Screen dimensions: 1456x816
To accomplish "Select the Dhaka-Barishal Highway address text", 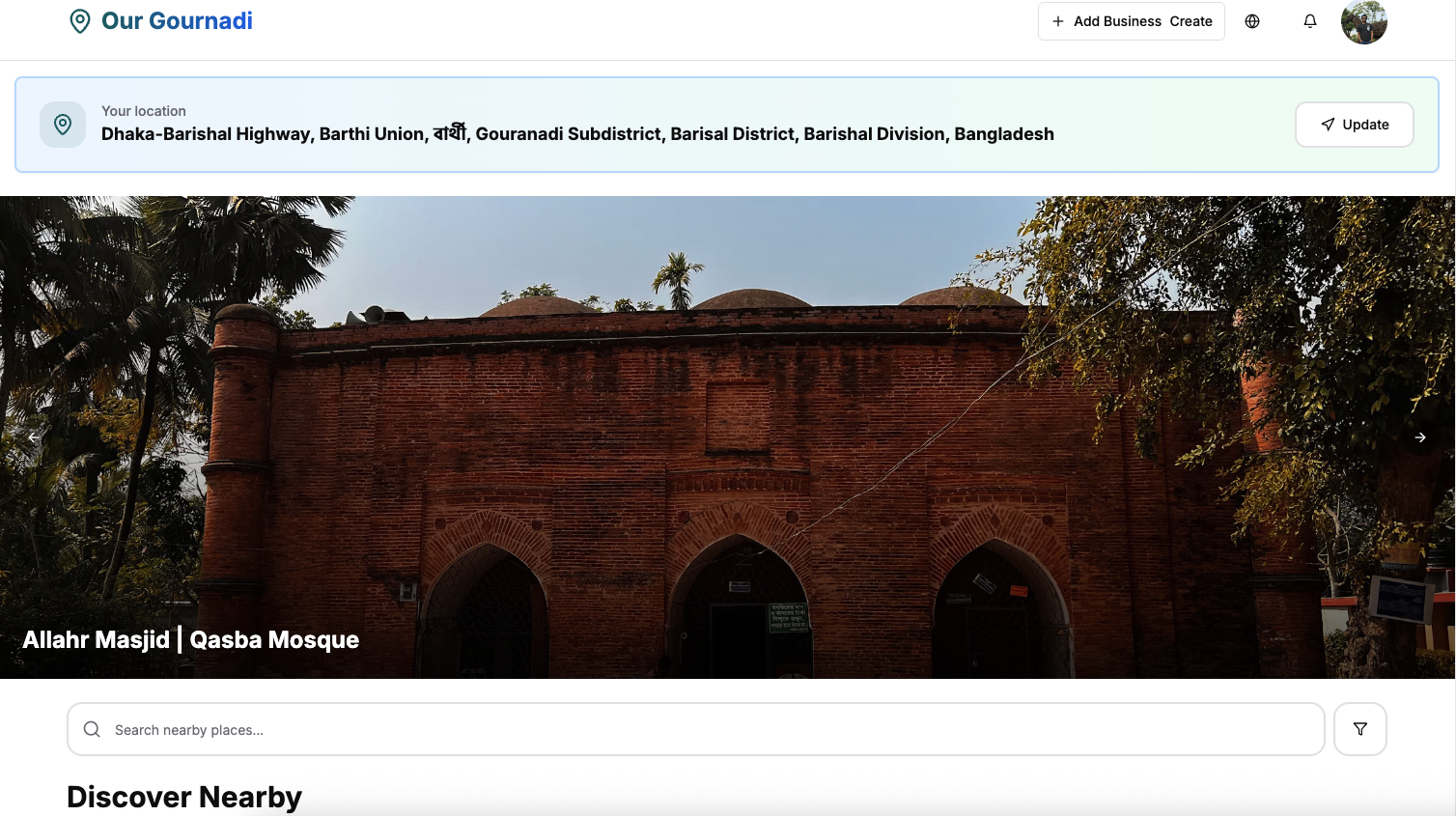I will coord(577,134).
